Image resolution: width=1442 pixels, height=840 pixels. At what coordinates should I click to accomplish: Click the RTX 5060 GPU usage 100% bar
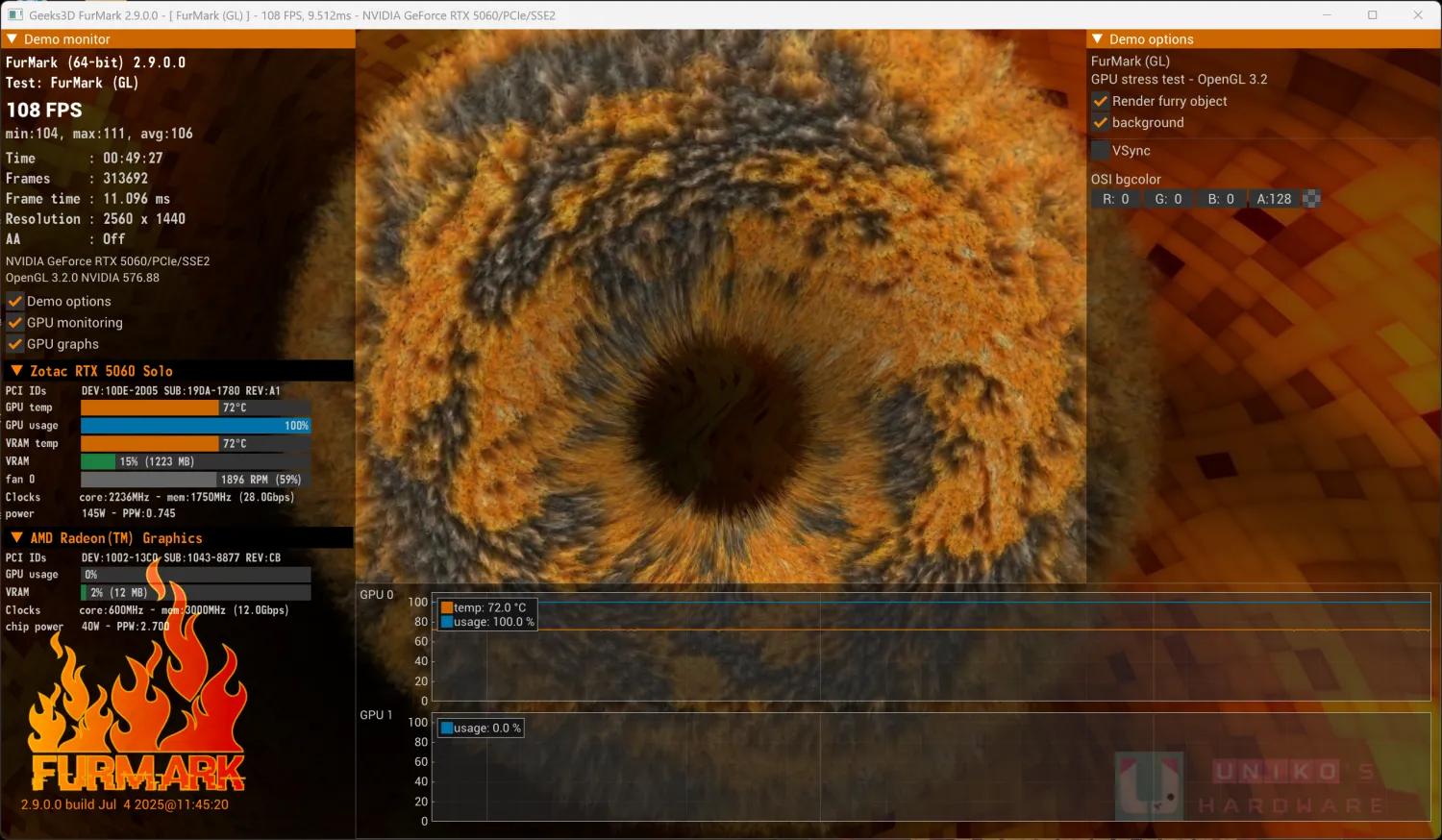click(196, 426)
